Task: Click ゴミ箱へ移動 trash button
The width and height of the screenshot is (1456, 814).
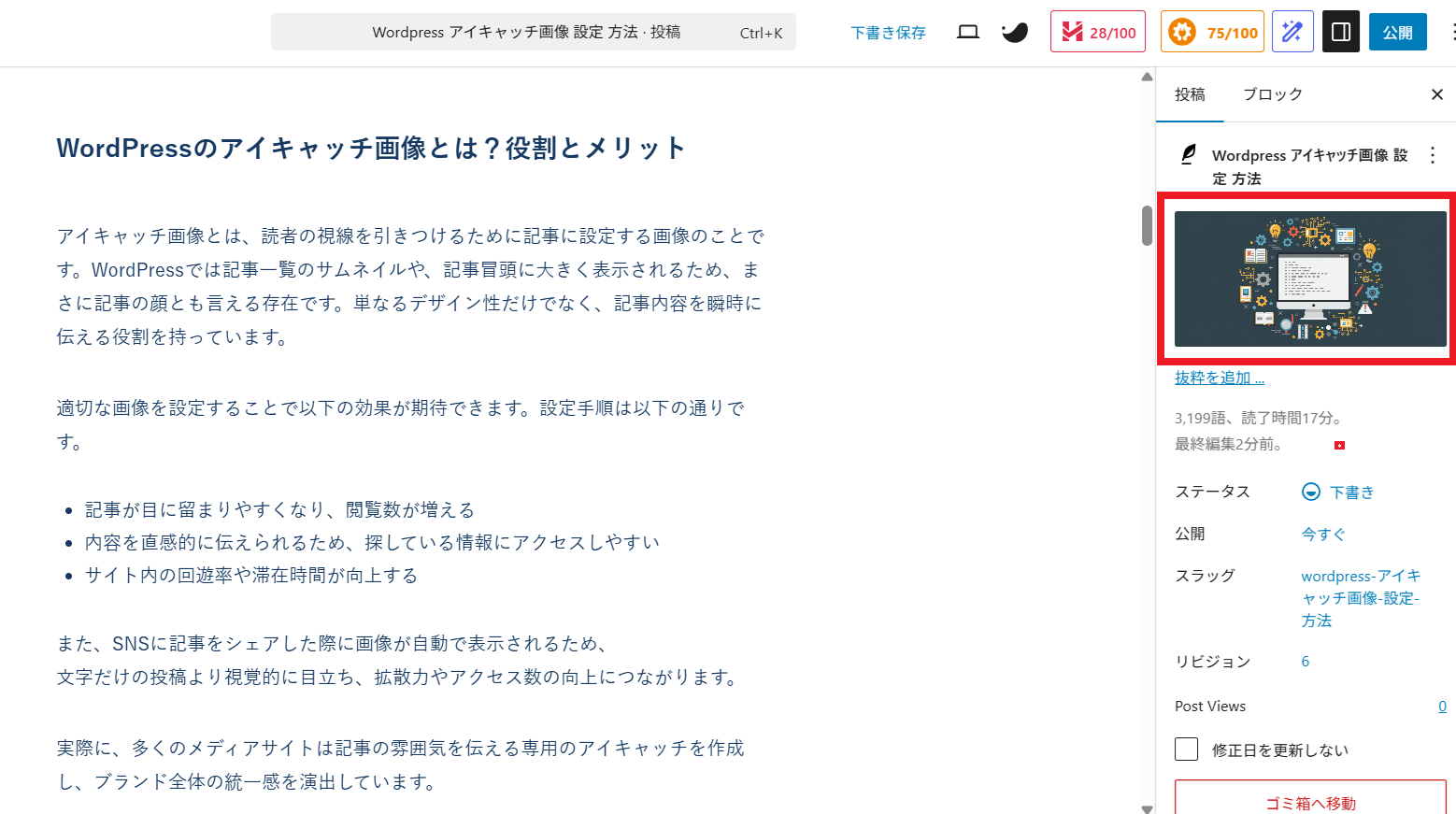Action: (1310, 803)
